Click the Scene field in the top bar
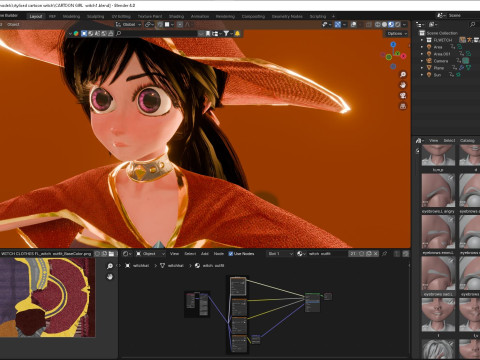Screen dimensions: 480x360 pos(462,15)
